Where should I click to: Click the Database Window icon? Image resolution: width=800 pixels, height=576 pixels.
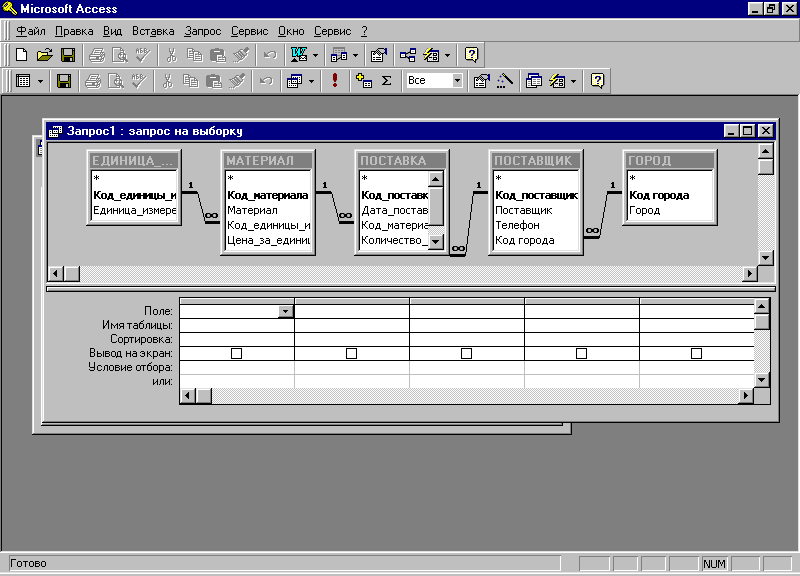pyautogui.click(x=534, y=81)
